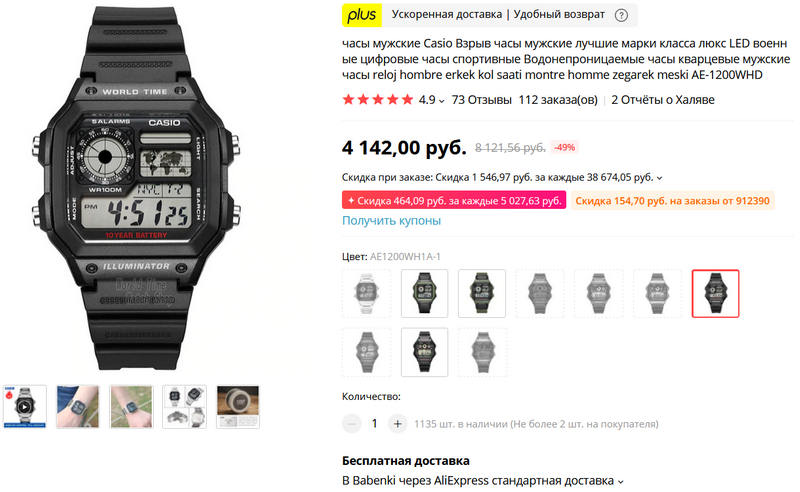Open the 73 Отзывы reviews link
Viewport: 800px width, 492px height.
pos(481,100)
